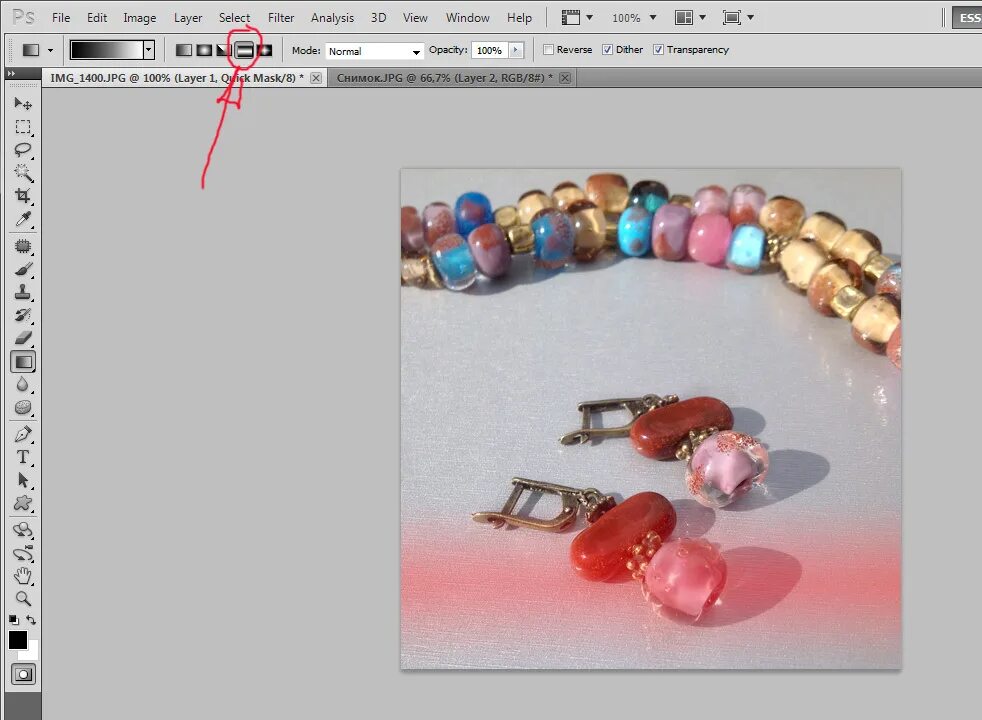The image size is (982, 720).
Task: Open the Mode blending dropdown
Action: [374, 51]
